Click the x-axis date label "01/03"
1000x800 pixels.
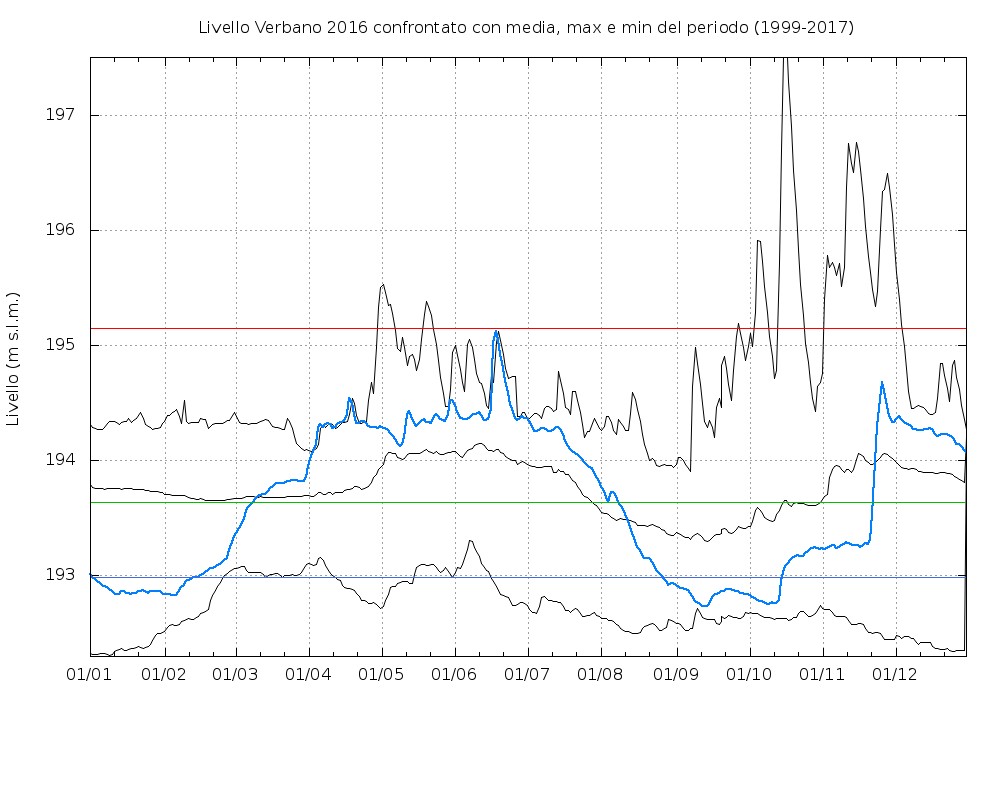235,674
